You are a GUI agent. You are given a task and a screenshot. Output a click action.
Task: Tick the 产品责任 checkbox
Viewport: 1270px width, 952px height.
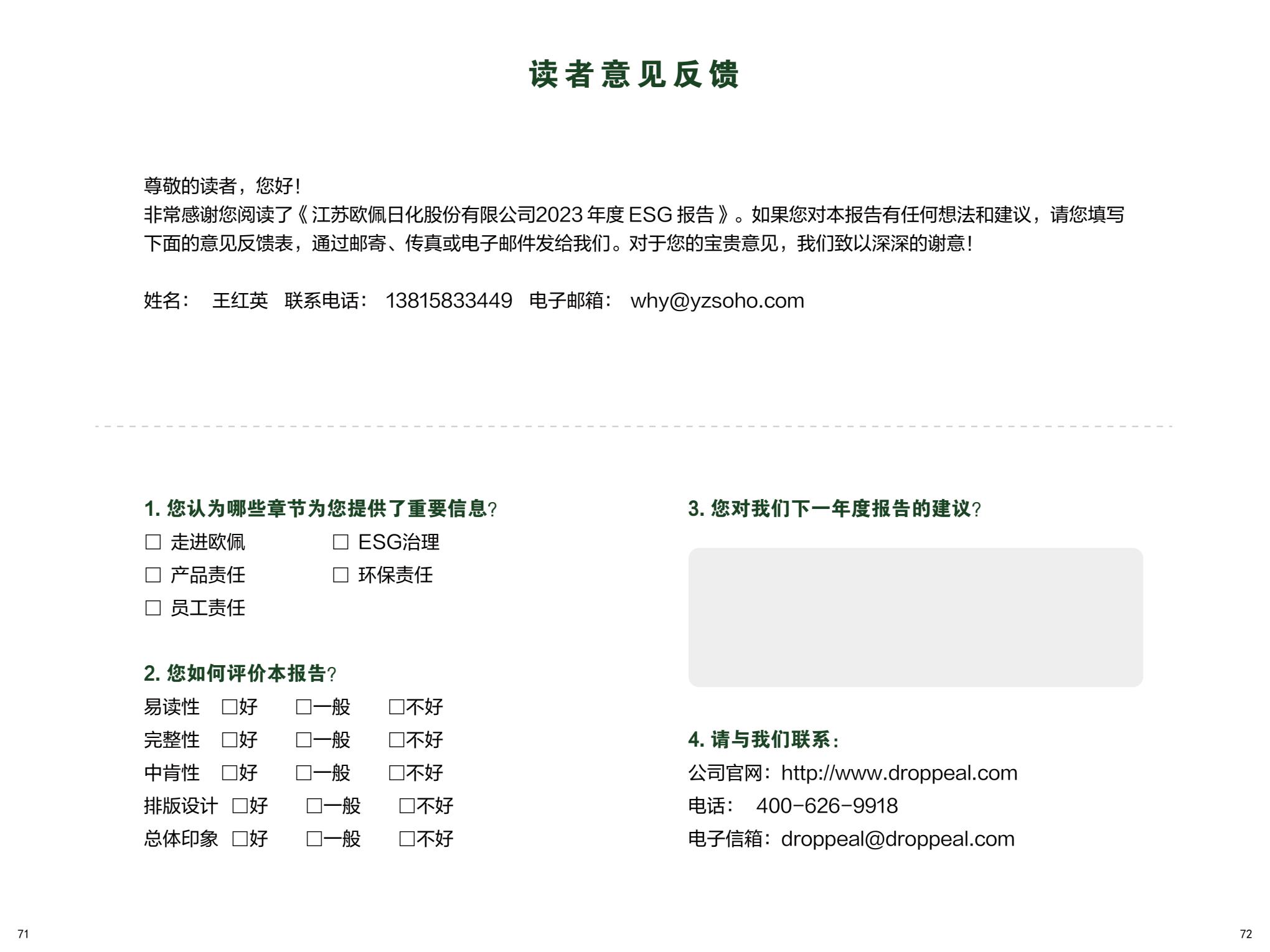coord(153,575)
